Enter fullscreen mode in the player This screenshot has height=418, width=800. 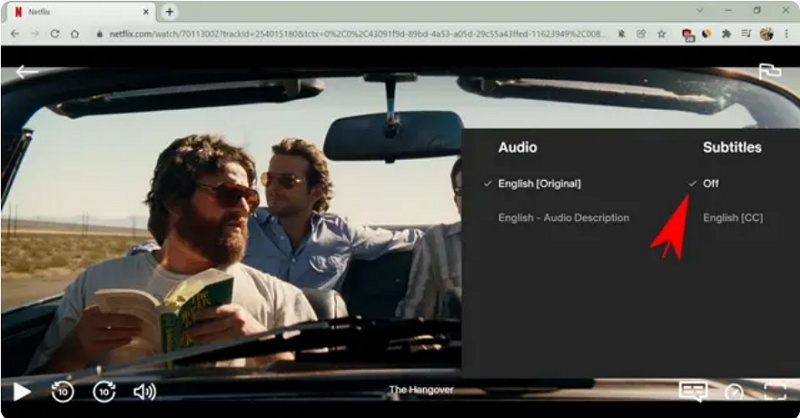click(x=775, y=392)
